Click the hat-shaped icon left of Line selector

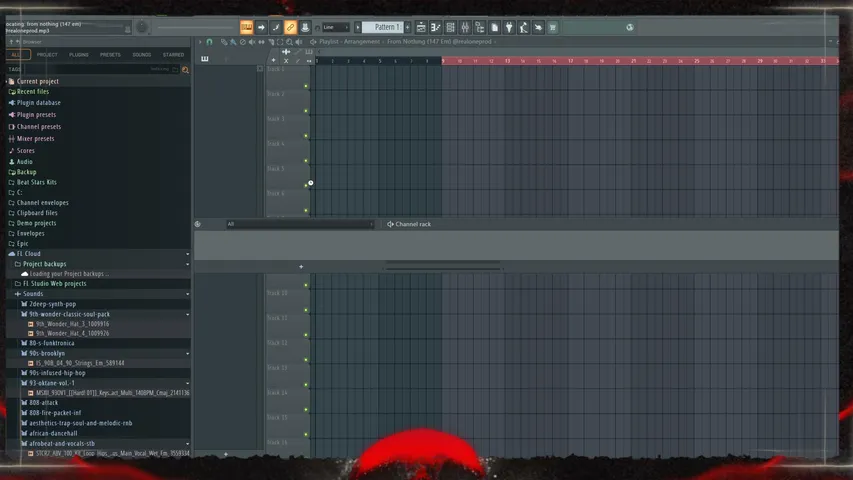[305, 27]
